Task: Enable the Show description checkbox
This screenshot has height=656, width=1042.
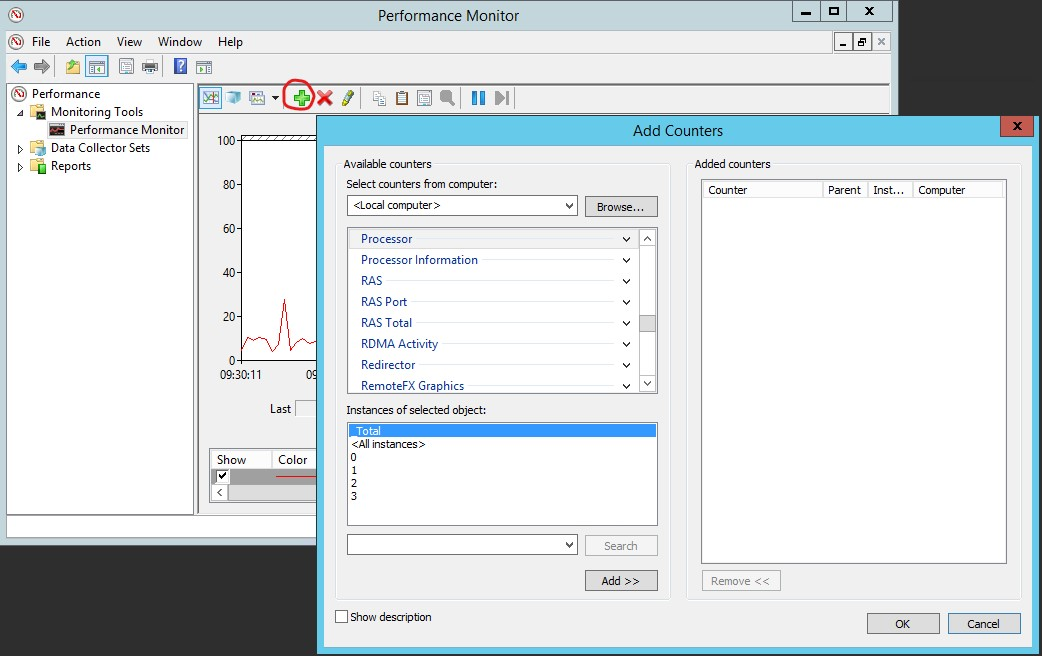Action: 342,617
